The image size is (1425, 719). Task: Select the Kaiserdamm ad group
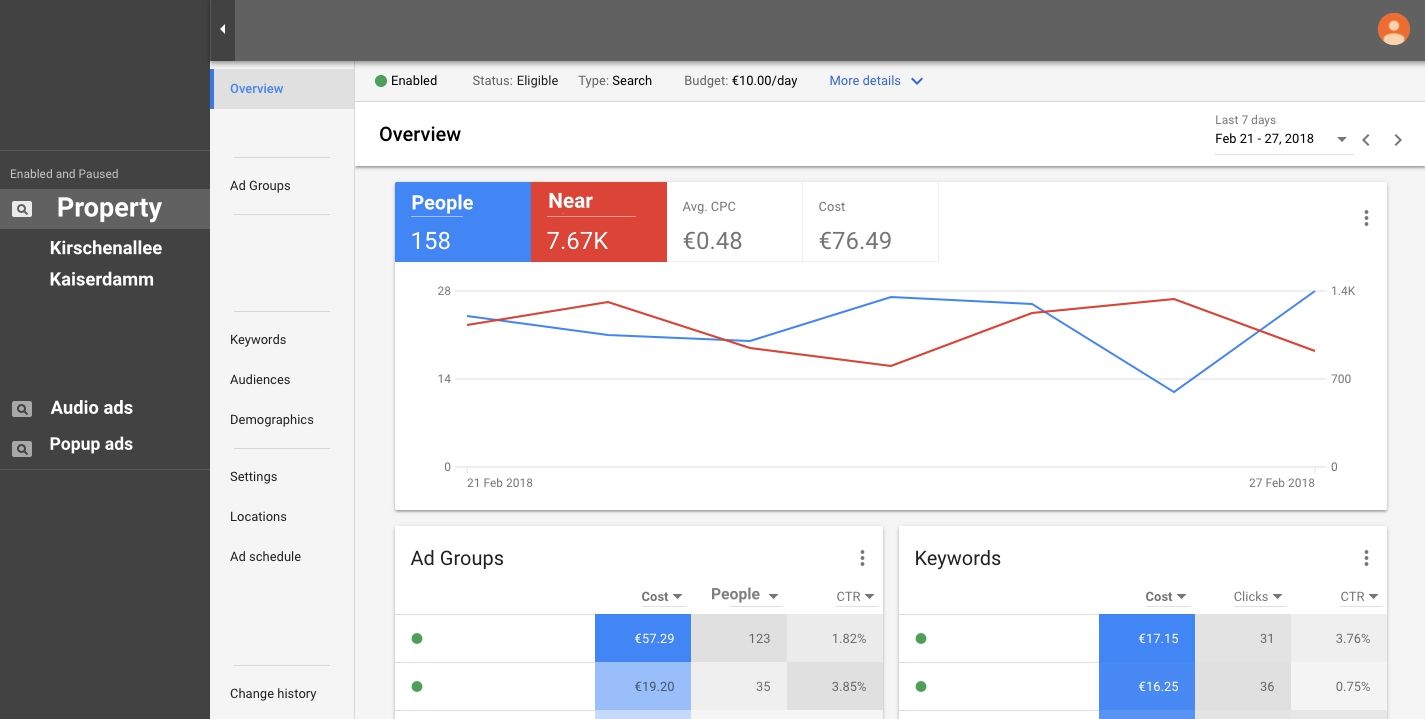point(102,279)
